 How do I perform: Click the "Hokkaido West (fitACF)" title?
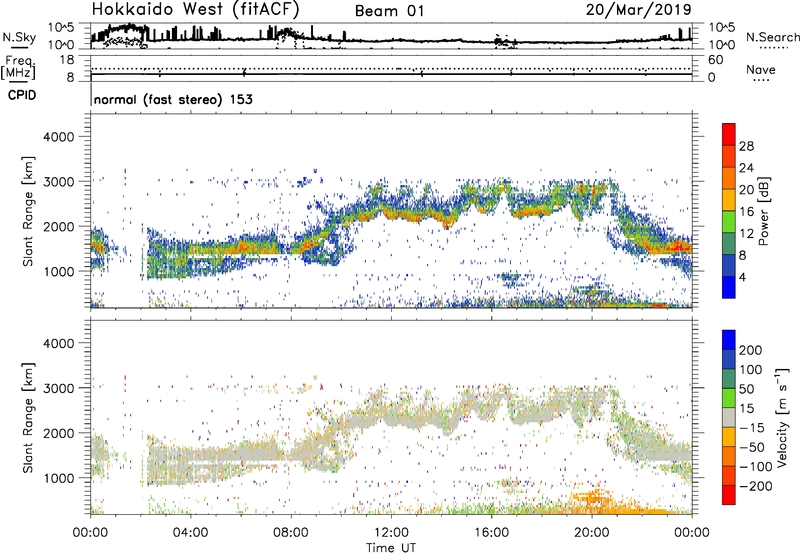(195, 9)
